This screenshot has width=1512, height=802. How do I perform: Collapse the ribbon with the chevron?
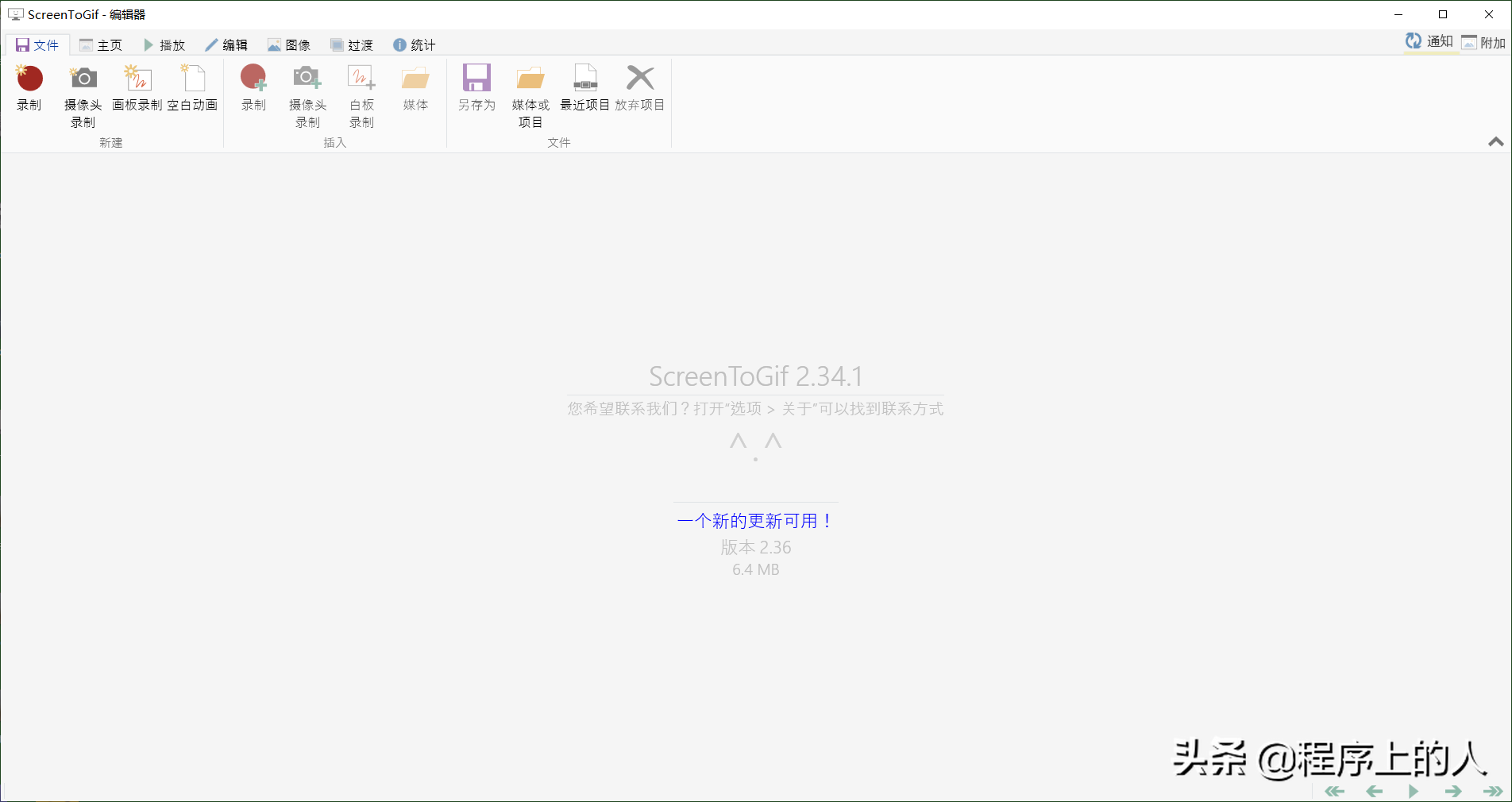point(1496,141)
